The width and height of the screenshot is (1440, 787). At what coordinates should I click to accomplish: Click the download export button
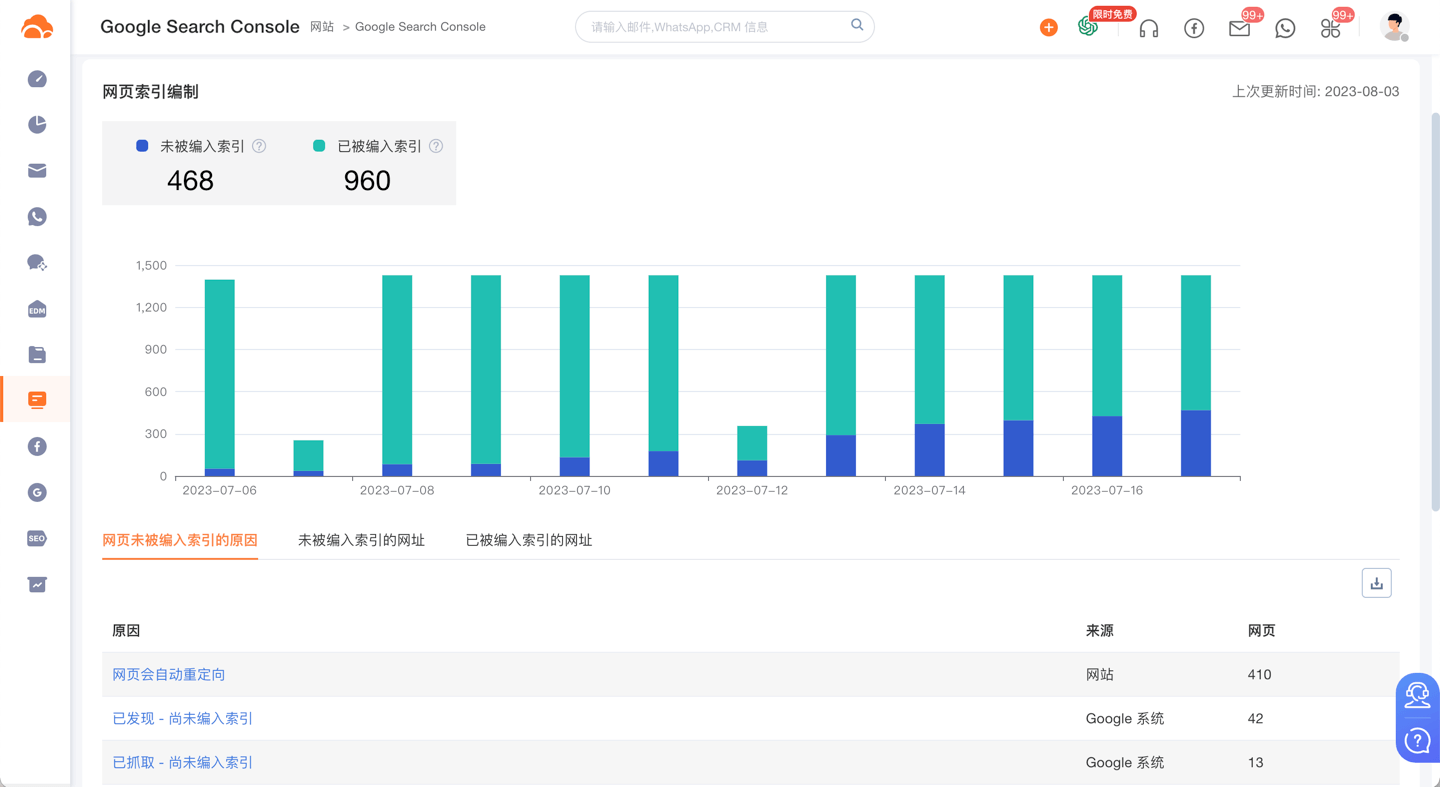click(1377, 583)
